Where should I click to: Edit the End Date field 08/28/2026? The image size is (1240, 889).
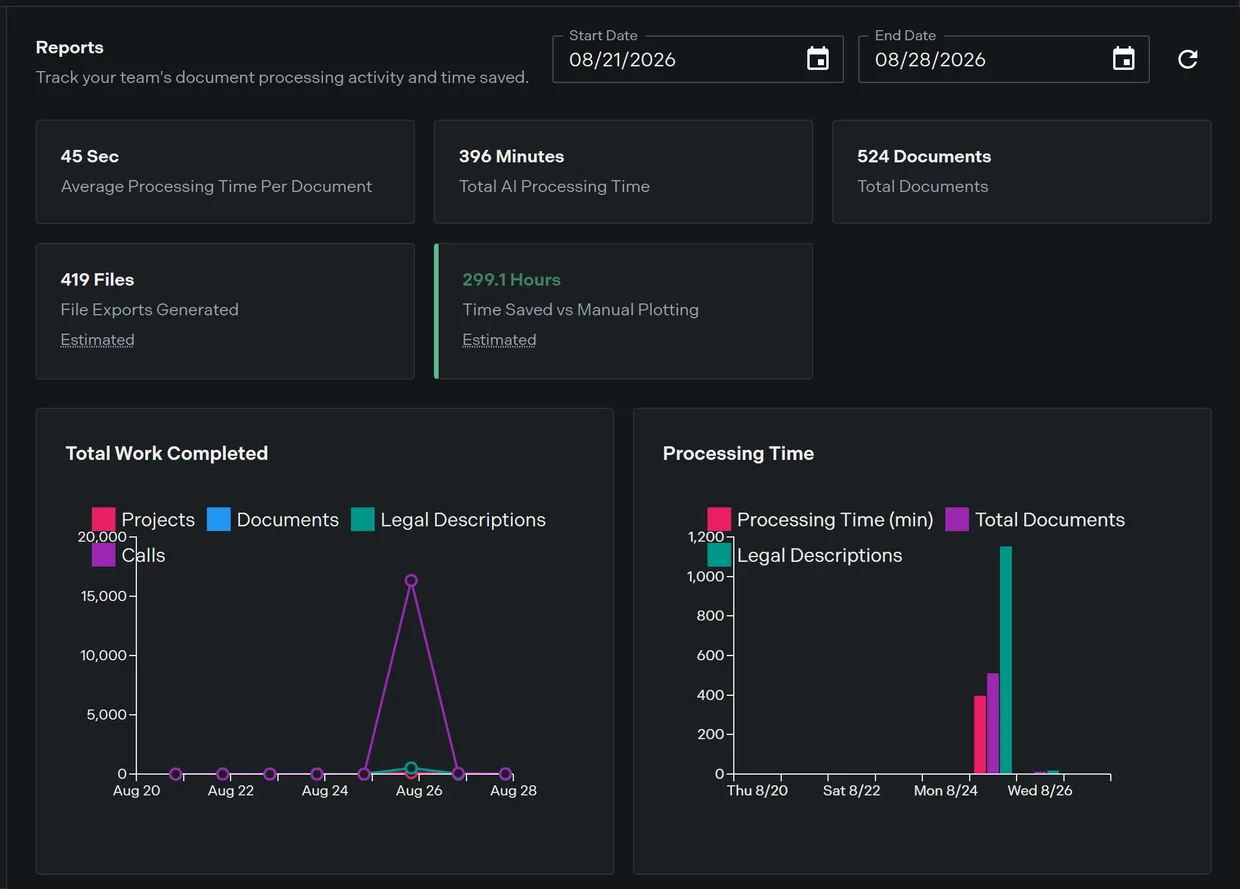1004,59
